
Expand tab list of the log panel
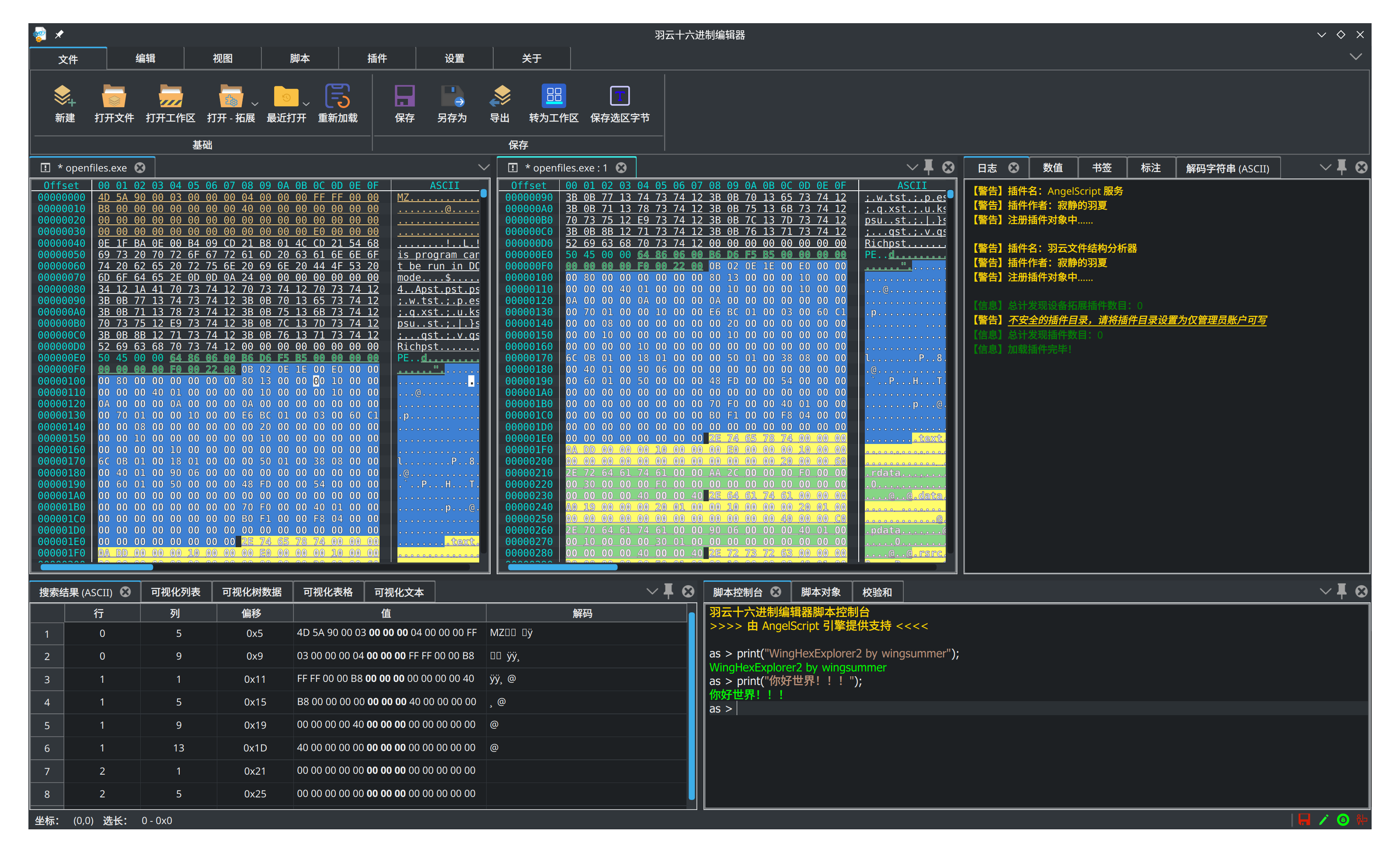[1325, 167]
